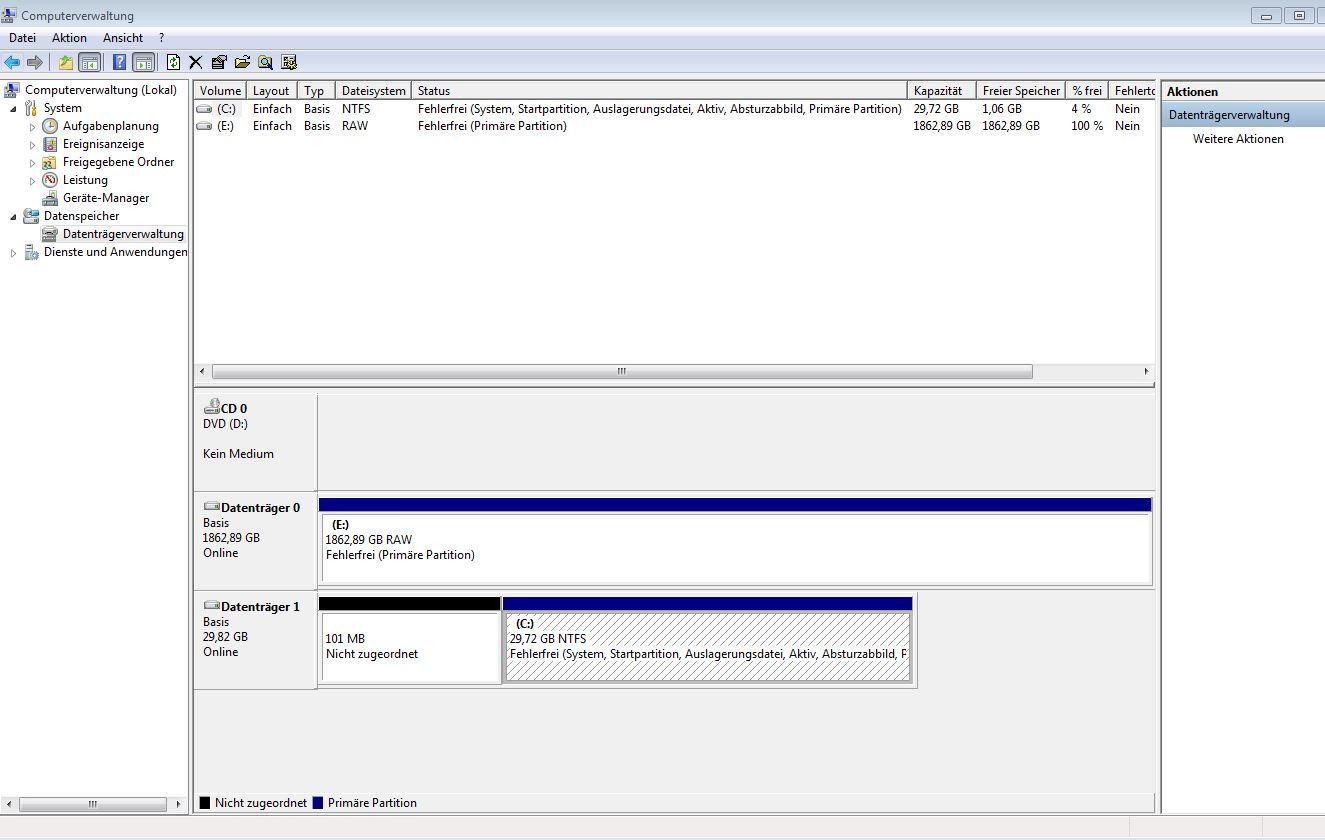Screen dimensions: 1325x840
Task: Select the 101 MB Nicht zugeordnet block
Action: (410, 647)
